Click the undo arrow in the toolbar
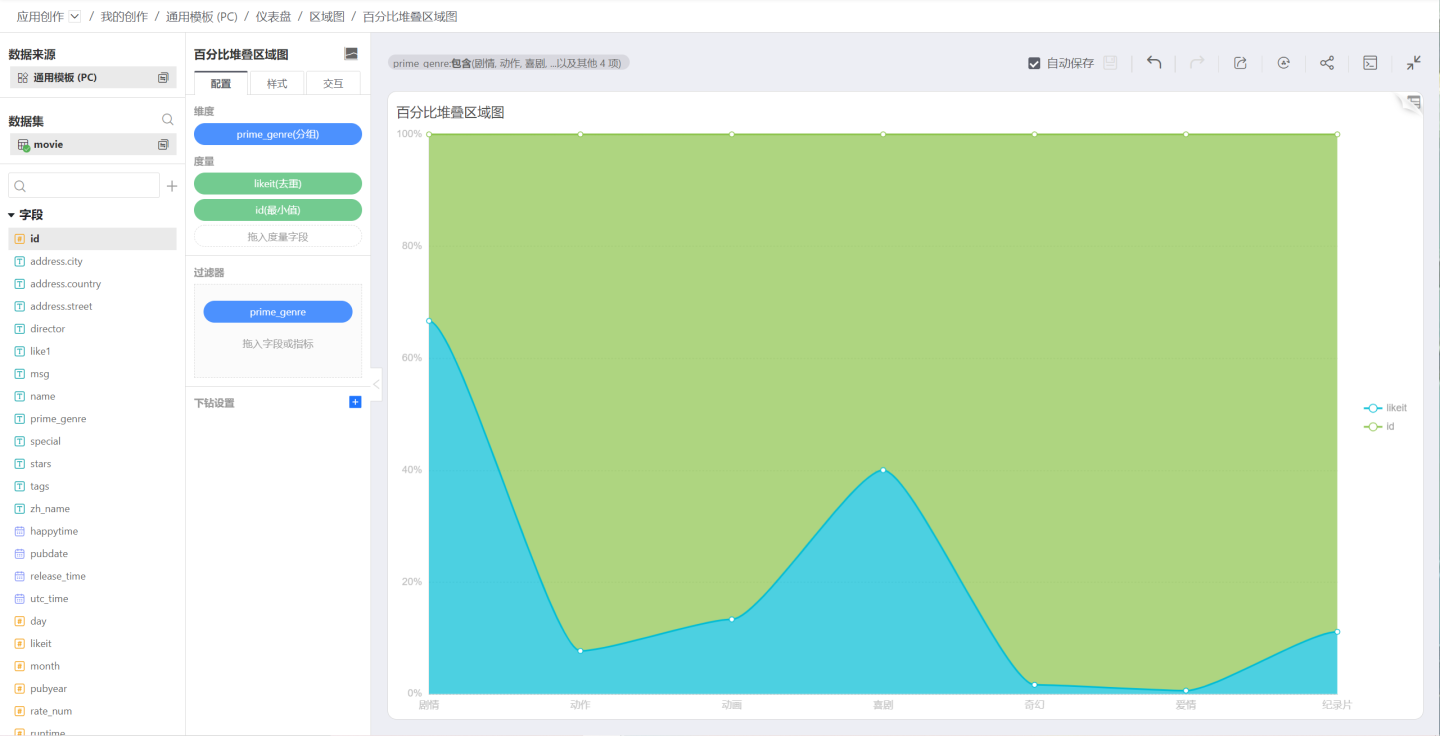The height and width of the screenshot is (737, 1440). click(1154, 63)
